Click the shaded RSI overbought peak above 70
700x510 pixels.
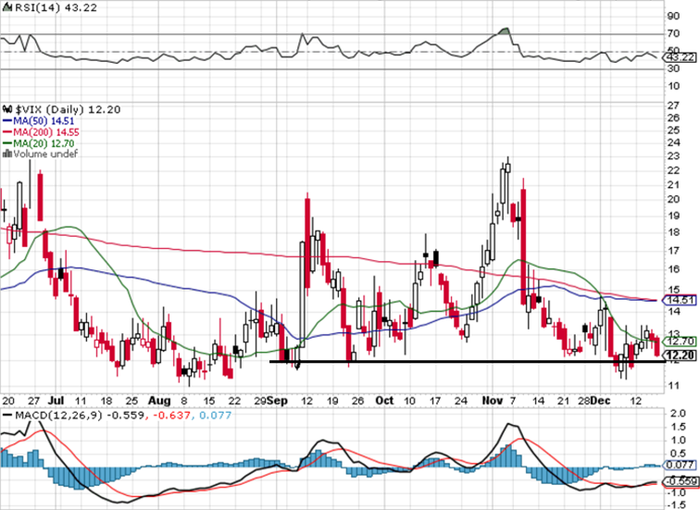pyautogui.click(x=504, y=32)
